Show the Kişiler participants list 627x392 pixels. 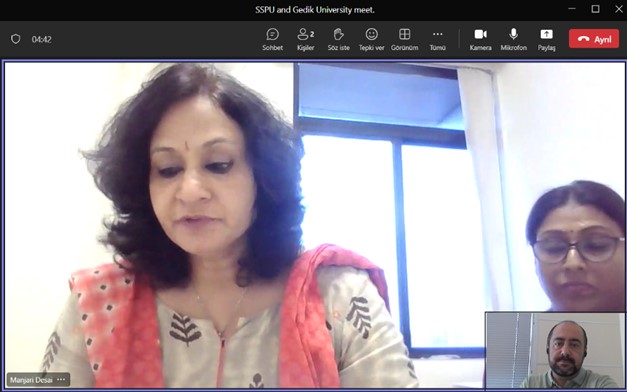[306, 39]
